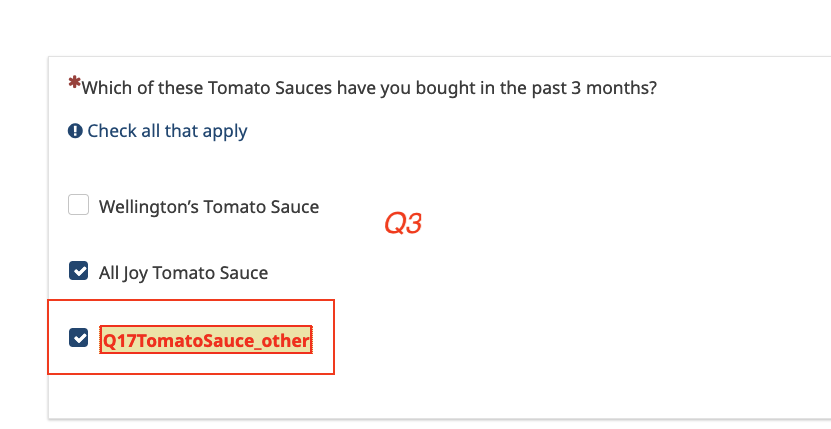Screen dimensions: 831x429
Task: Click the tomato sauce question text
Action: click(369, 88)
